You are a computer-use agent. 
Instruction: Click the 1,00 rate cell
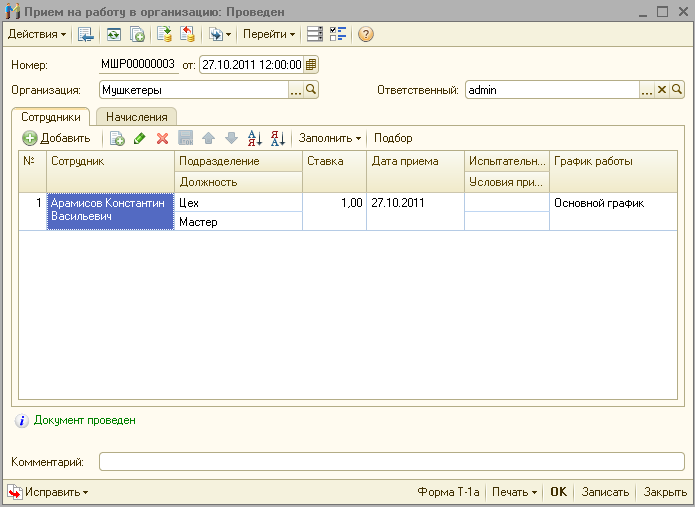coord(335,211)
